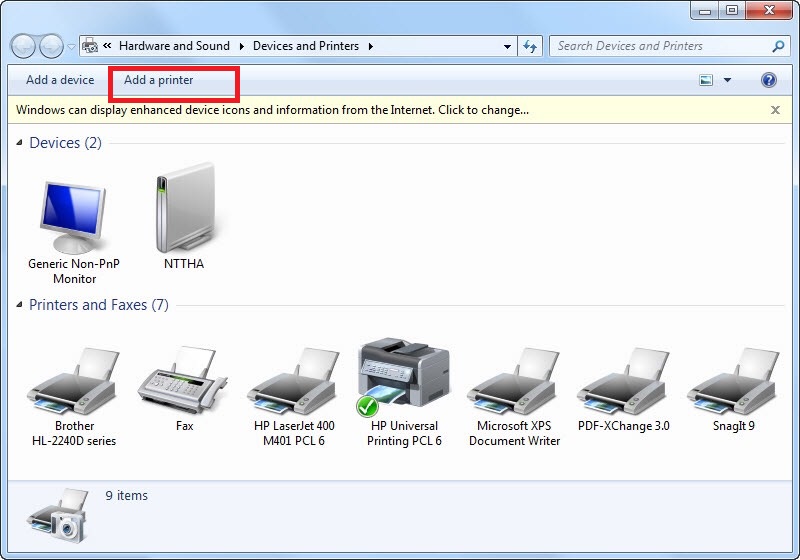800x560 pixels.
Task: Click the printer and camera icon in details pane
Action: pos(58,516)
